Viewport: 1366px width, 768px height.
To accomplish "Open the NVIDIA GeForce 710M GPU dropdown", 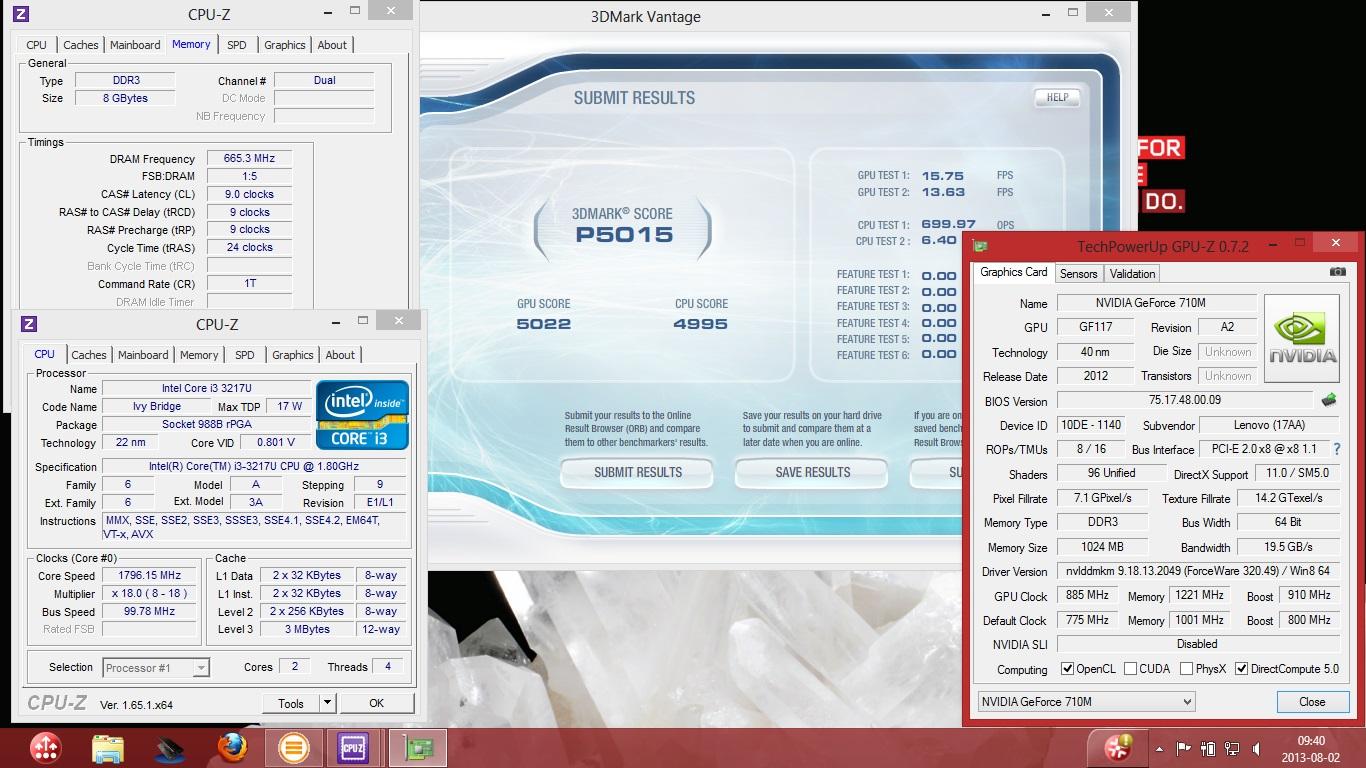I will pos(1086,702).
